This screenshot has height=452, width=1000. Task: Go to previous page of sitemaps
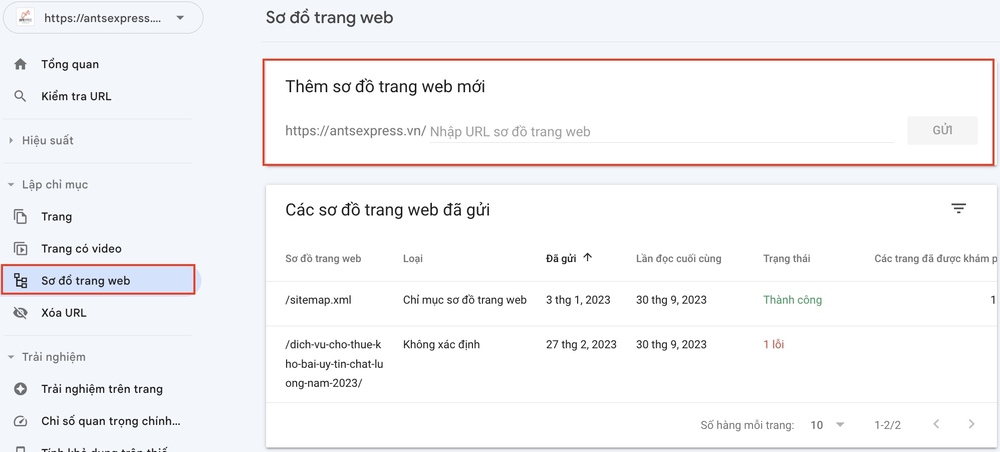click(936, 424)
